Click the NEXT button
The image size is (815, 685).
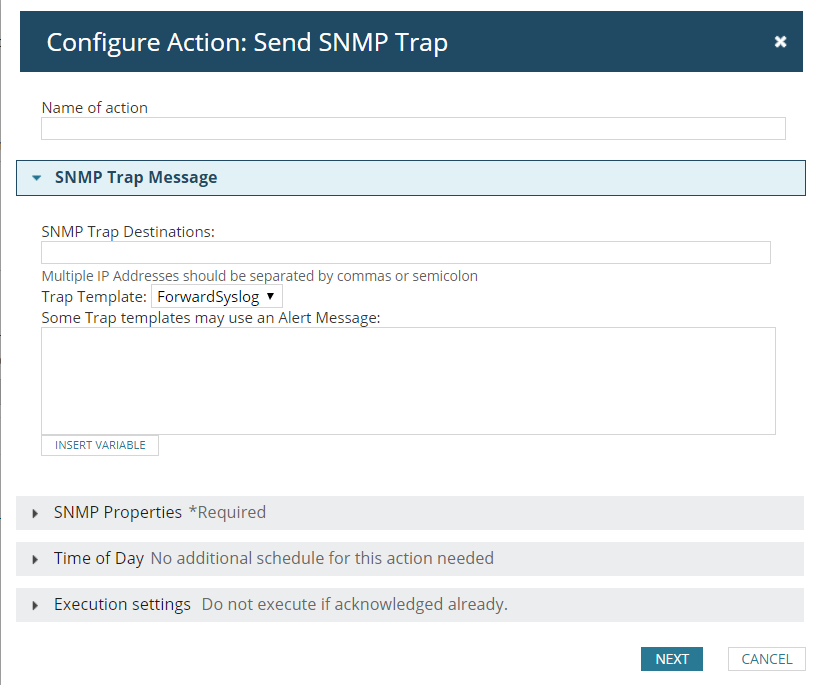click(672, 659)
